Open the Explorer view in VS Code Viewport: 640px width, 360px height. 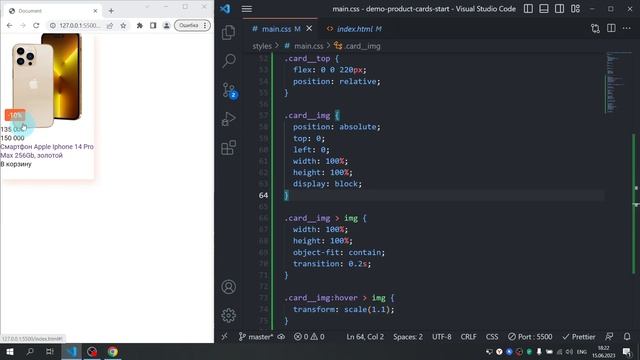point(229,32)
